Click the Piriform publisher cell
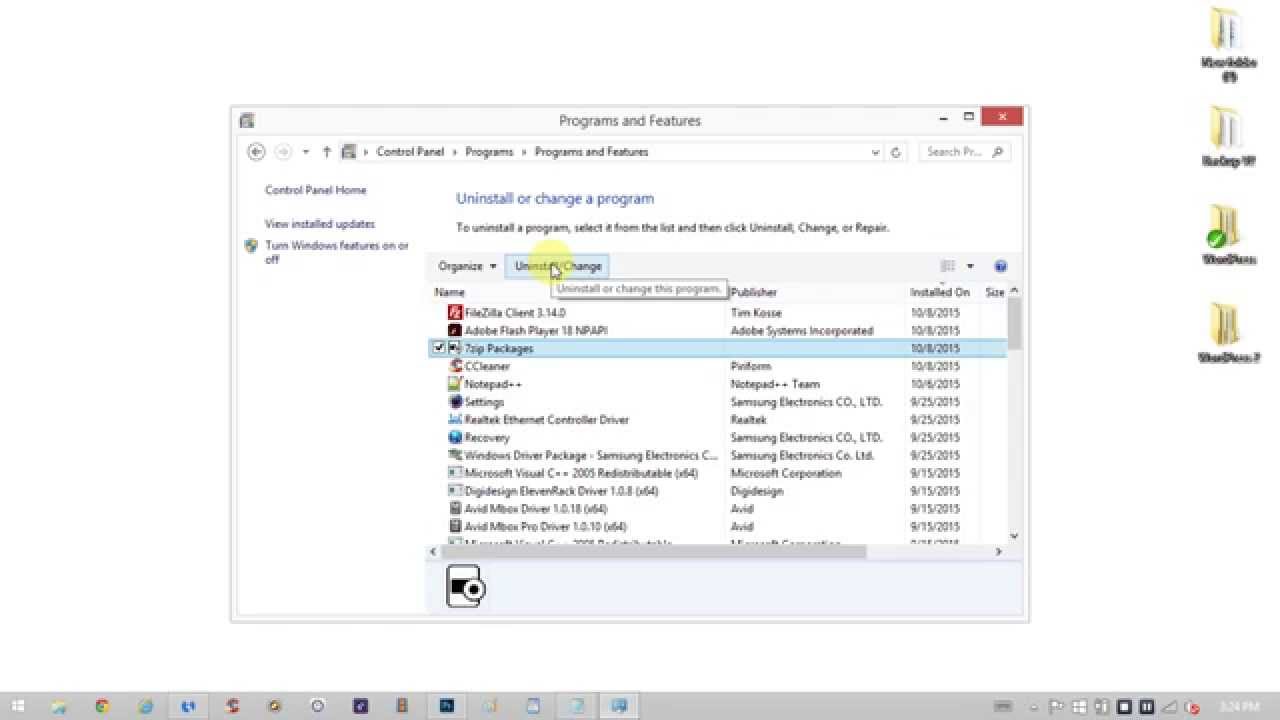Image resolution: width=1280 pixels, height=720 pixels. click(750, 366)
